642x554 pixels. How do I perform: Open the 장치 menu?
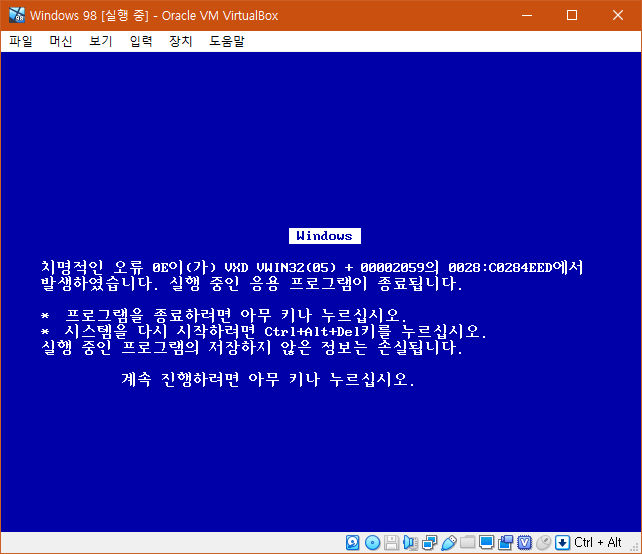pyautogui.click(x=181, y=41)
